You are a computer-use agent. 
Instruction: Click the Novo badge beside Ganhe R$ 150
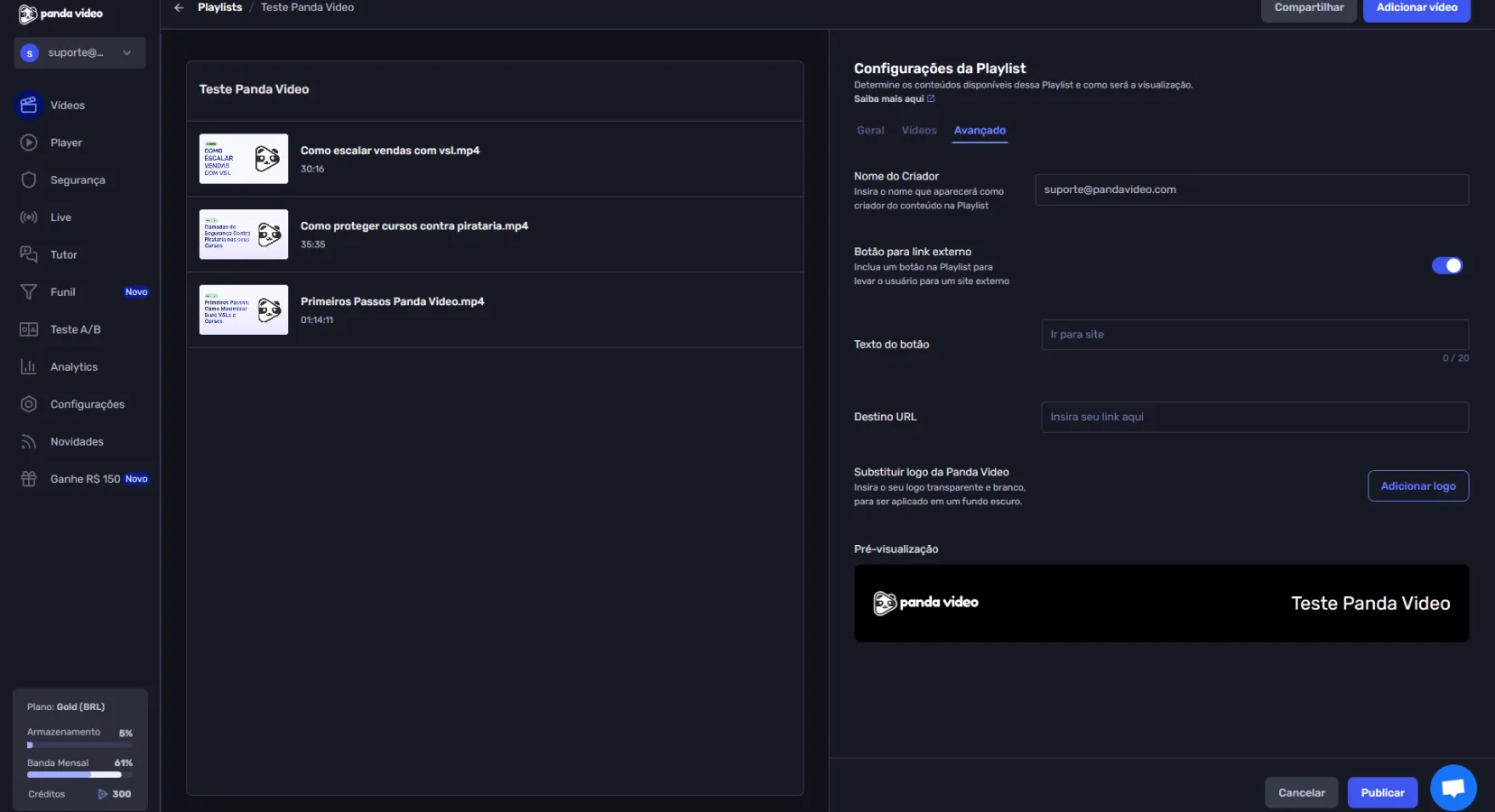136,479
